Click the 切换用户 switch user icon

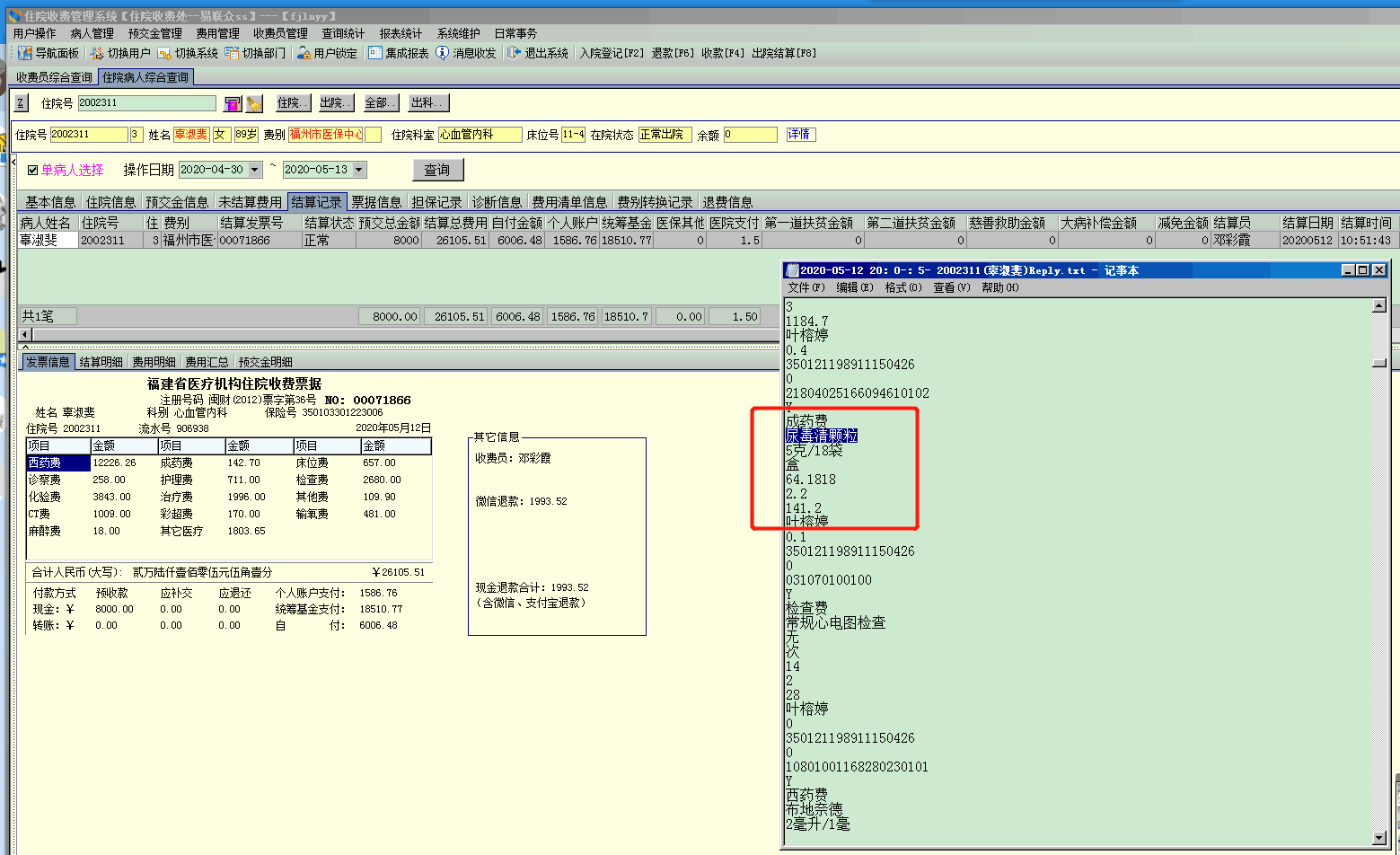pos(97,53)
